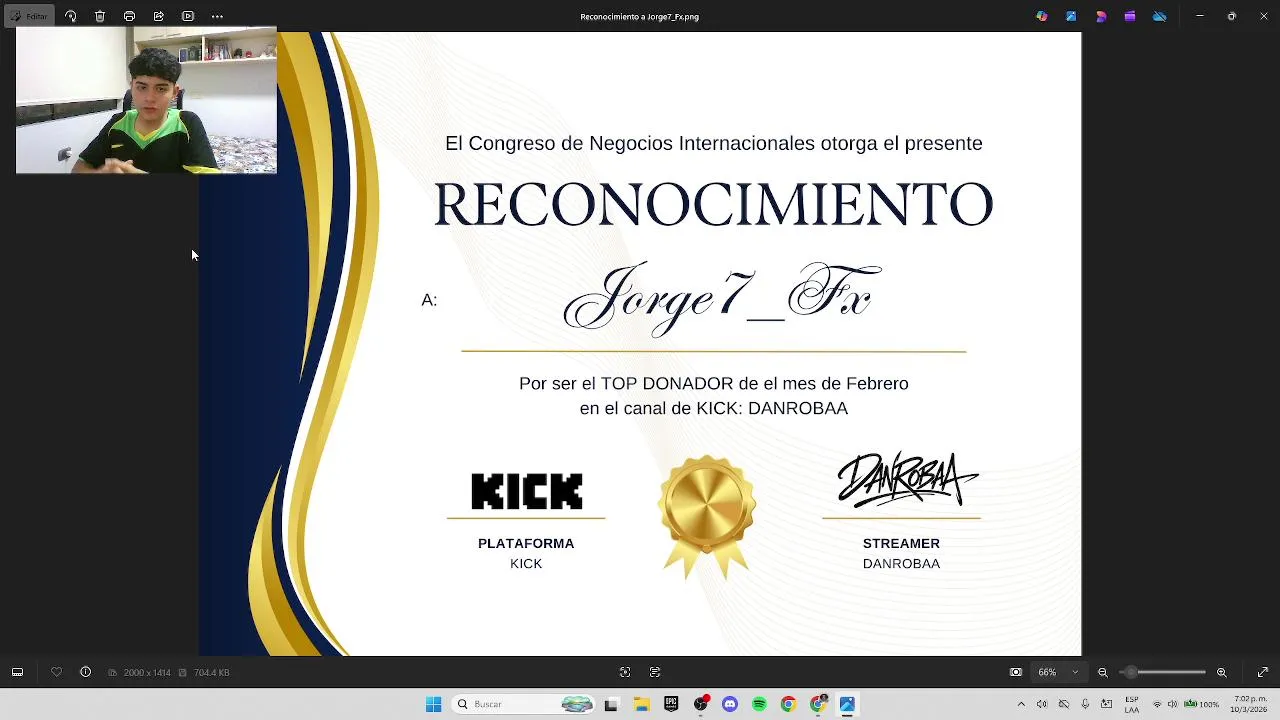Image resolution: width=1280 pixels, height=720 pixels.
Task: Click the DANROBAA signature
Action: click(x=907, y=479)
